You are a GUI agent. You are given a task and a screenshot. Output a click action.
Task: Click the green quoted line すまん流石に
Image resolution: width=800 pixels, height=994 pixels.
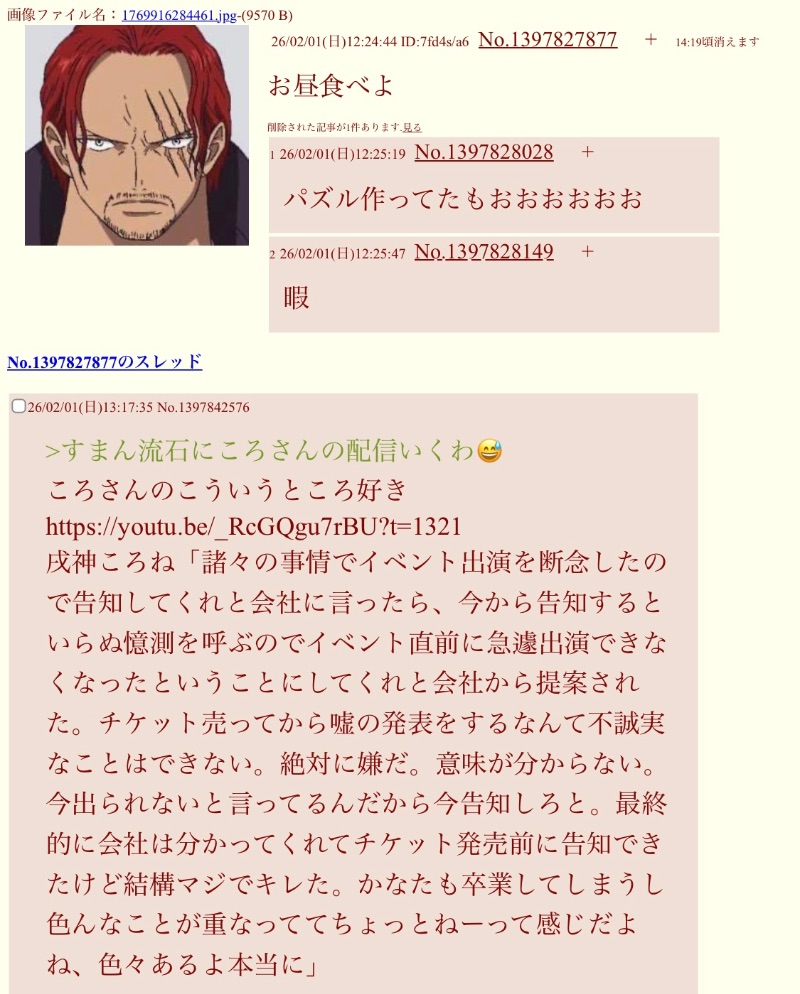[260, 451]
